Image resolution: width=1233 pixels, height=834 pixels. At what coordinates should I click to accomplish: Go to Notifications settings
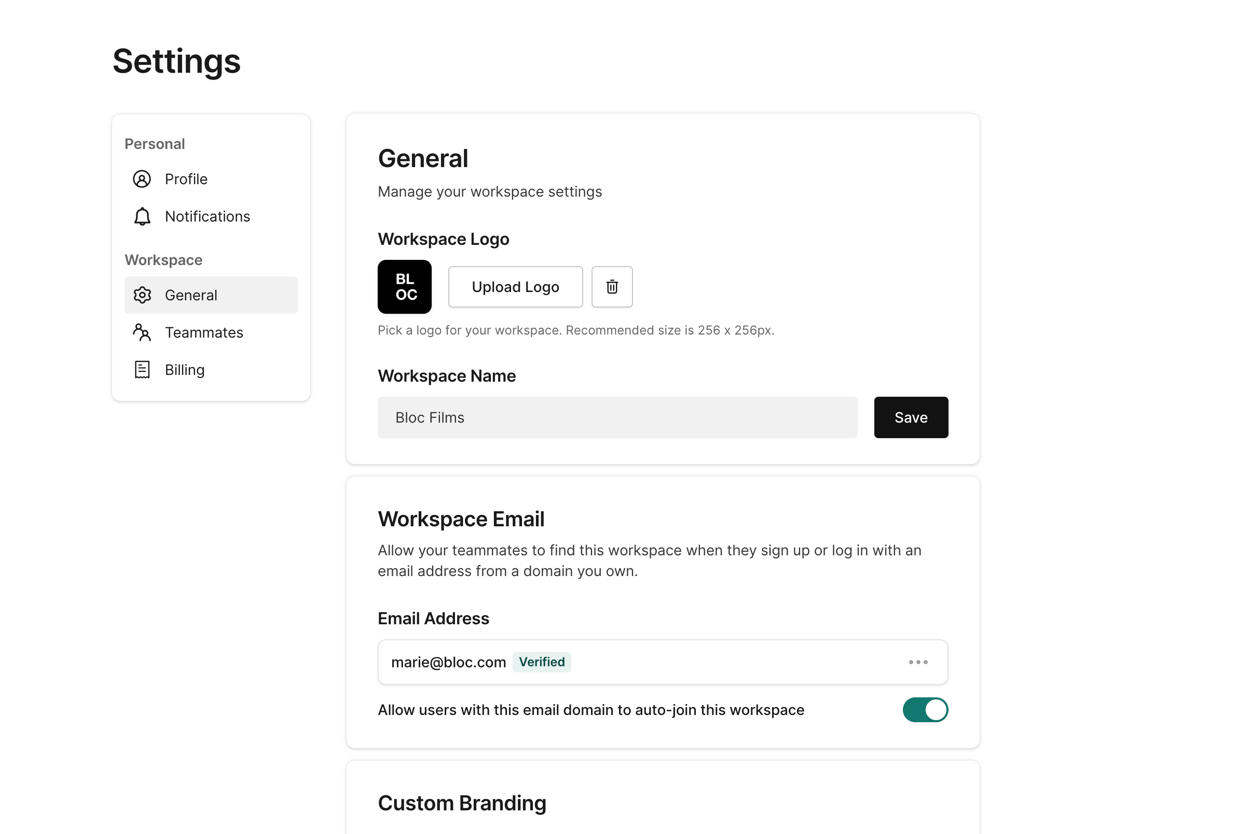[x=207, y=217]
